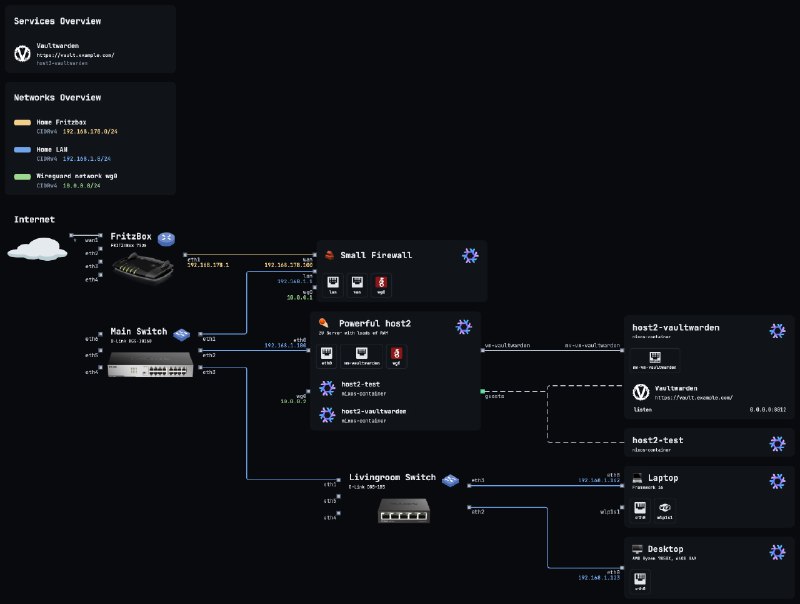Select the lan interface icon in Small Firewall
Screen dimensions: 800x604
(333, 284)
